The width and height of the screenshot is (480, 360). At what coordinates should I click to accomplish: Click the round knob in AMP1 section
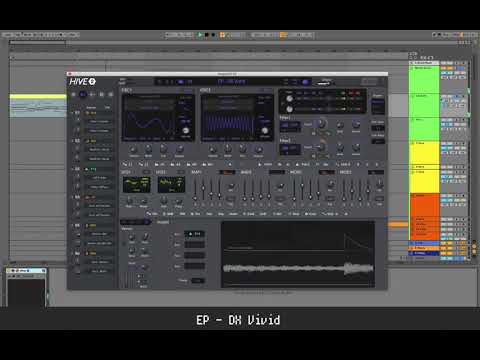point(231,186)
